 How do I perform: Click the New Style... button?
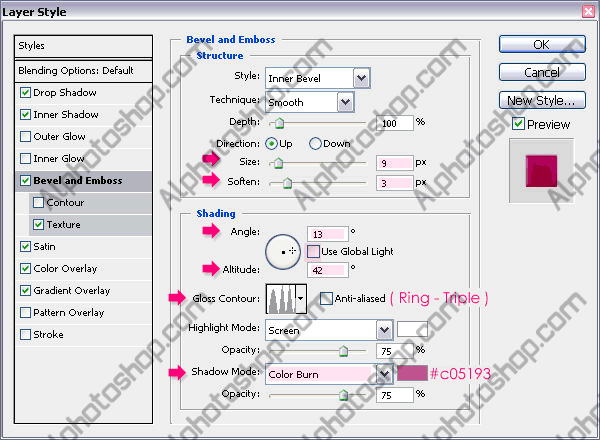[x=542, y=100]
